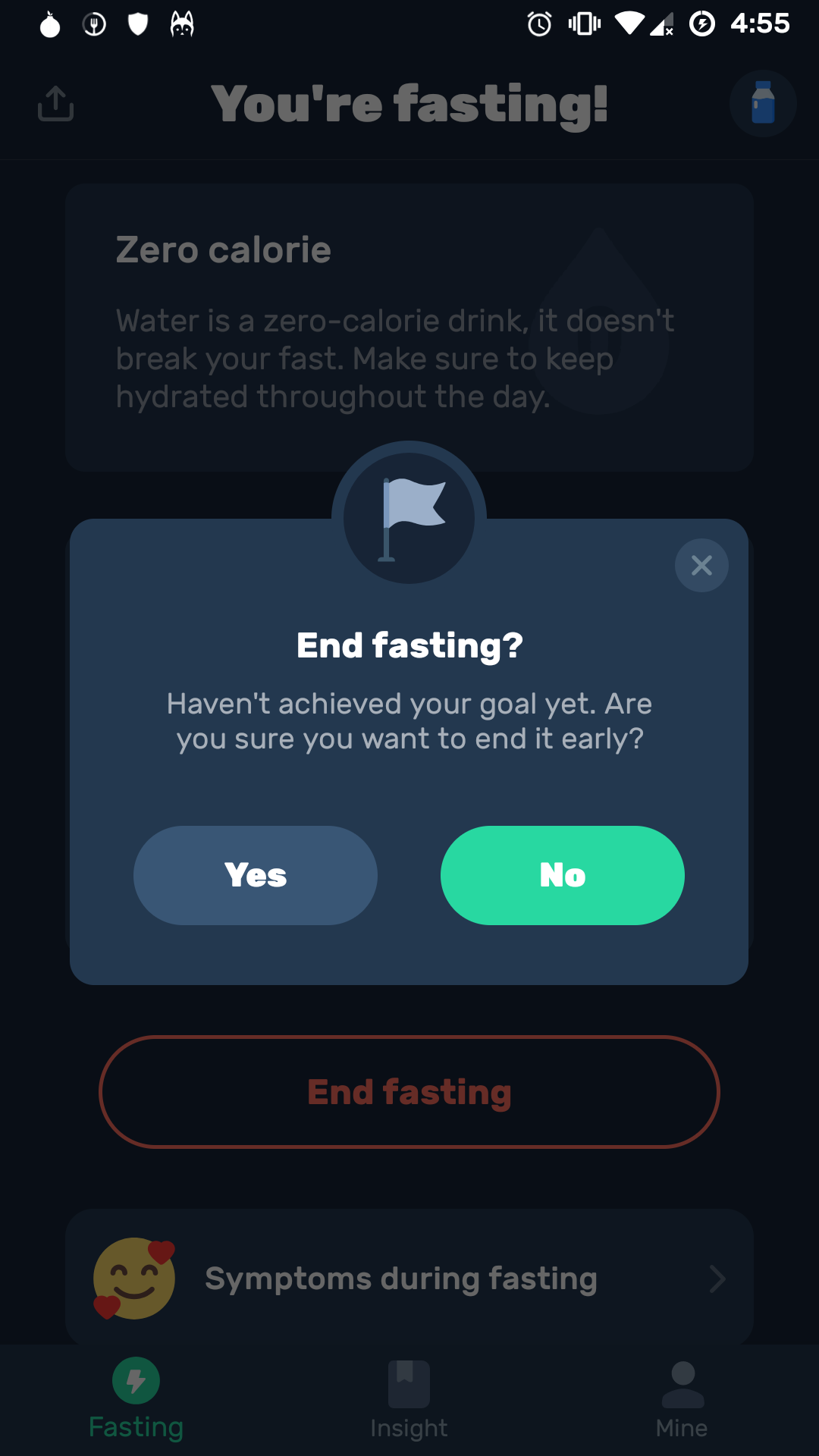Tap the red End fasting button
The height and width of the screenshot is (1456, 819).
click(x=409, y=1092)
